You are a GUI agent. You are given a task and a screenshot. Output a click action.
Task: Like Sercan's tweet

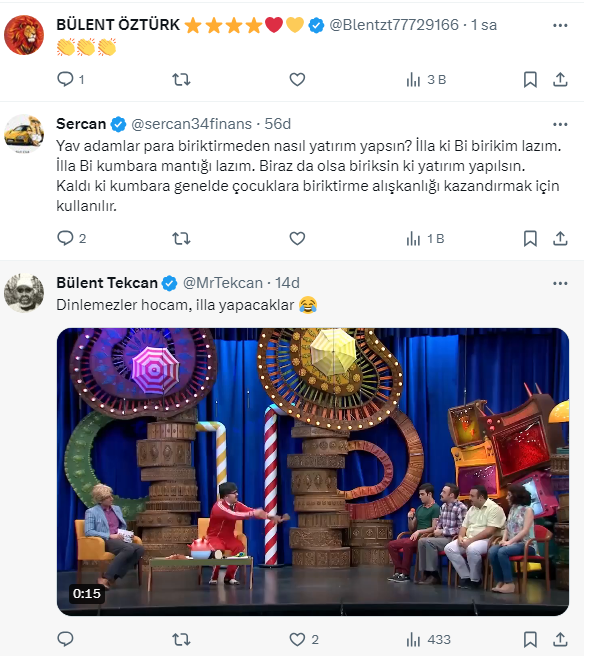(x=296, y=238)
